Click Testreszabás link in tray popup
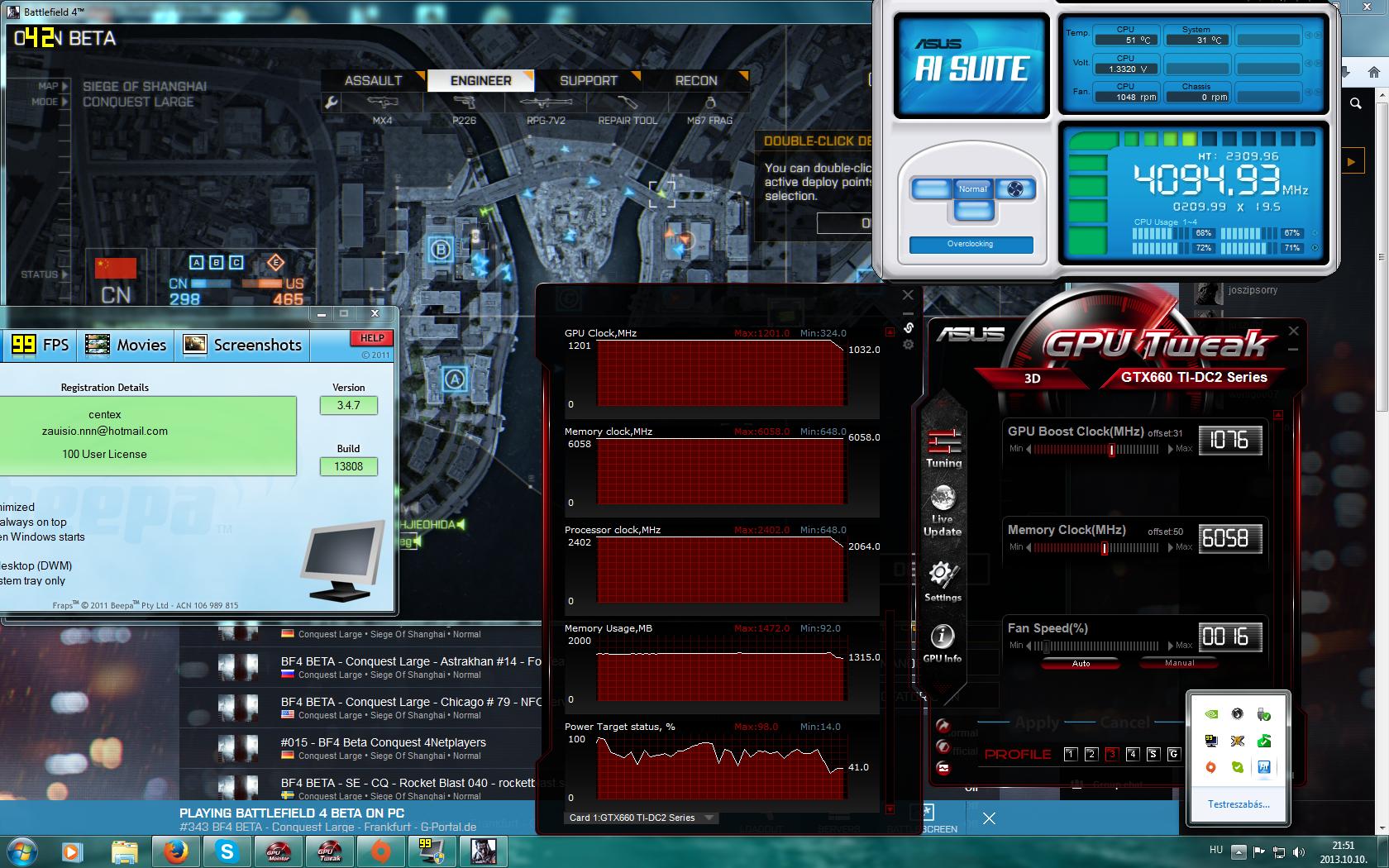 [x=1238, y=804]
